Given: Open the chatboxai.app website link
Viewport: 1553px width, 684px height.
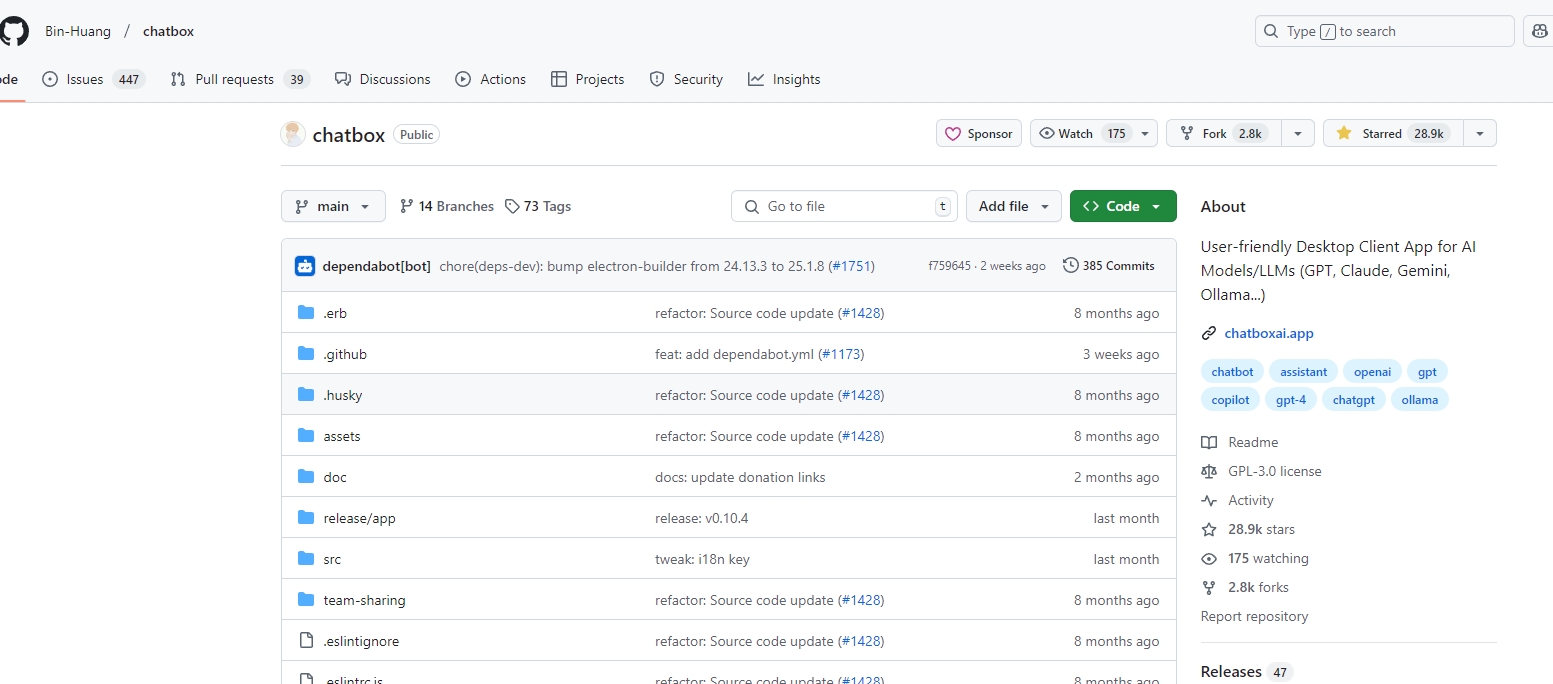Looking at the screenshot, I should click(1269, 333).
